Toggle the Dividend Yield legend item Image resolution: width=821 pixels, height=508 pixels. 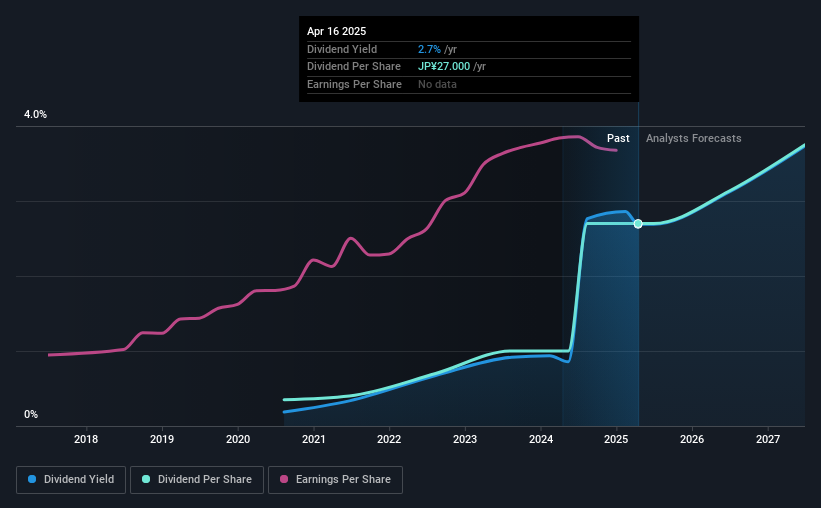coord(71,480)
